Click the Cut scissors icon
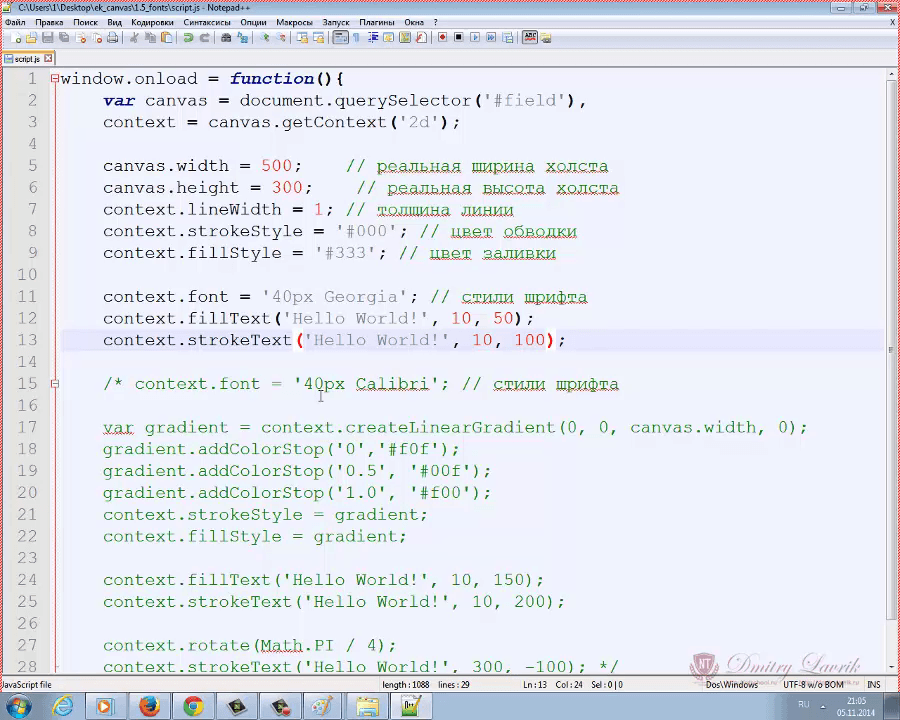Viewport: 900px width, 720px height. tap(134, 38)
